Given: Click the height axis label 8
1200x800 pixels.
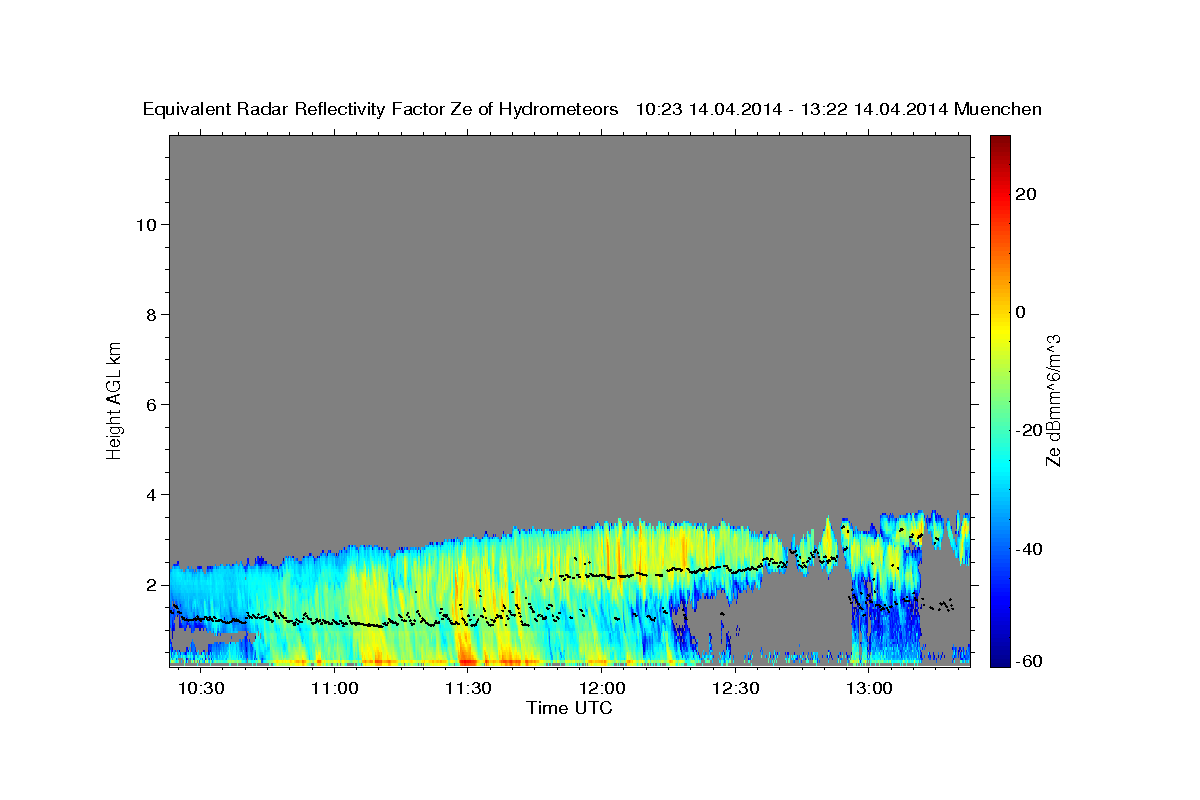Looking at the screenshot, I should click(153, 315).
